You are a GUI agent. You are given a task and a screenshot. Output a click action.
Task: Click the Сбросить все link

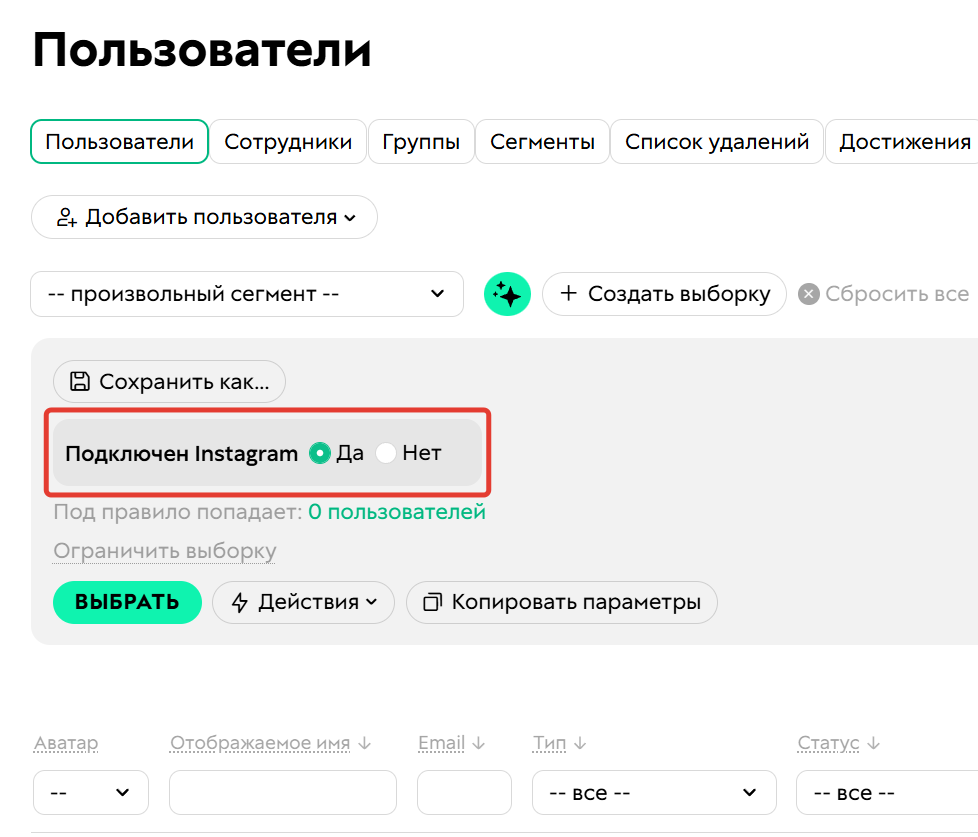click(897, 294)
